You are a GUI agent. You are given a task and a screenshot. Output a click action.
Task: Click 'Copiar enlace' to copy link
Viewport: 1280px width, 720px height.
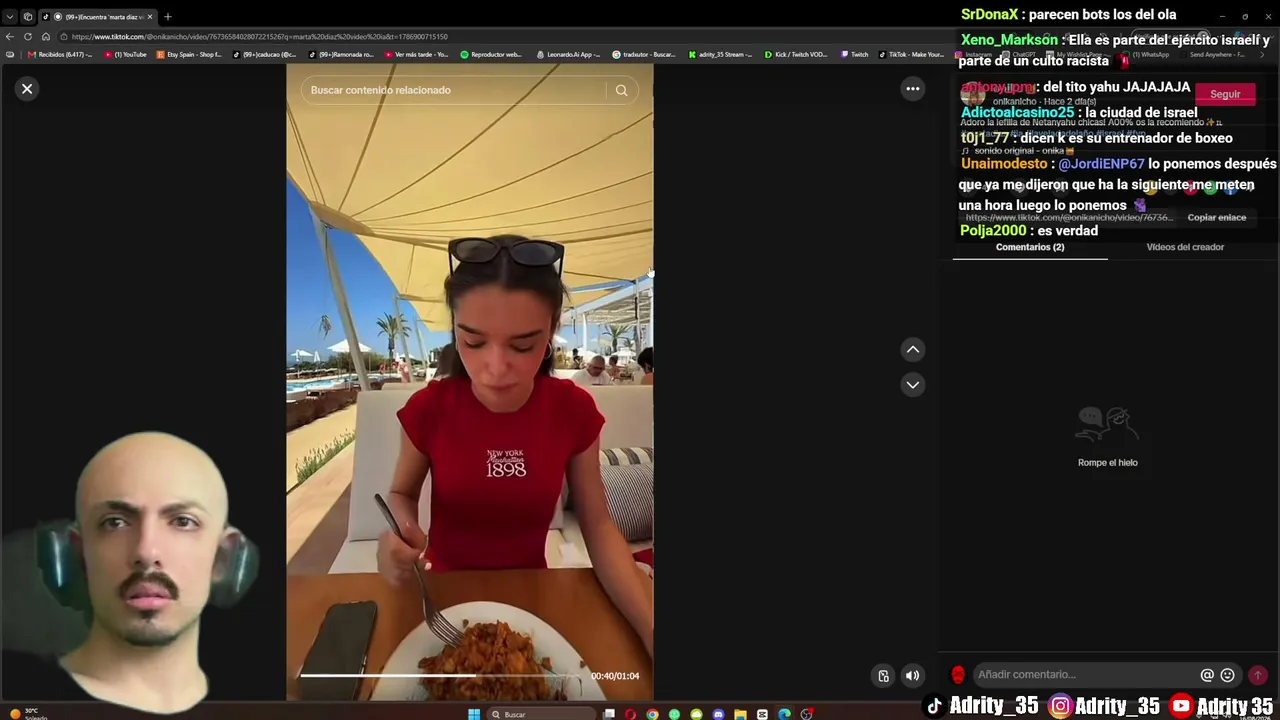click(1217, 217)
